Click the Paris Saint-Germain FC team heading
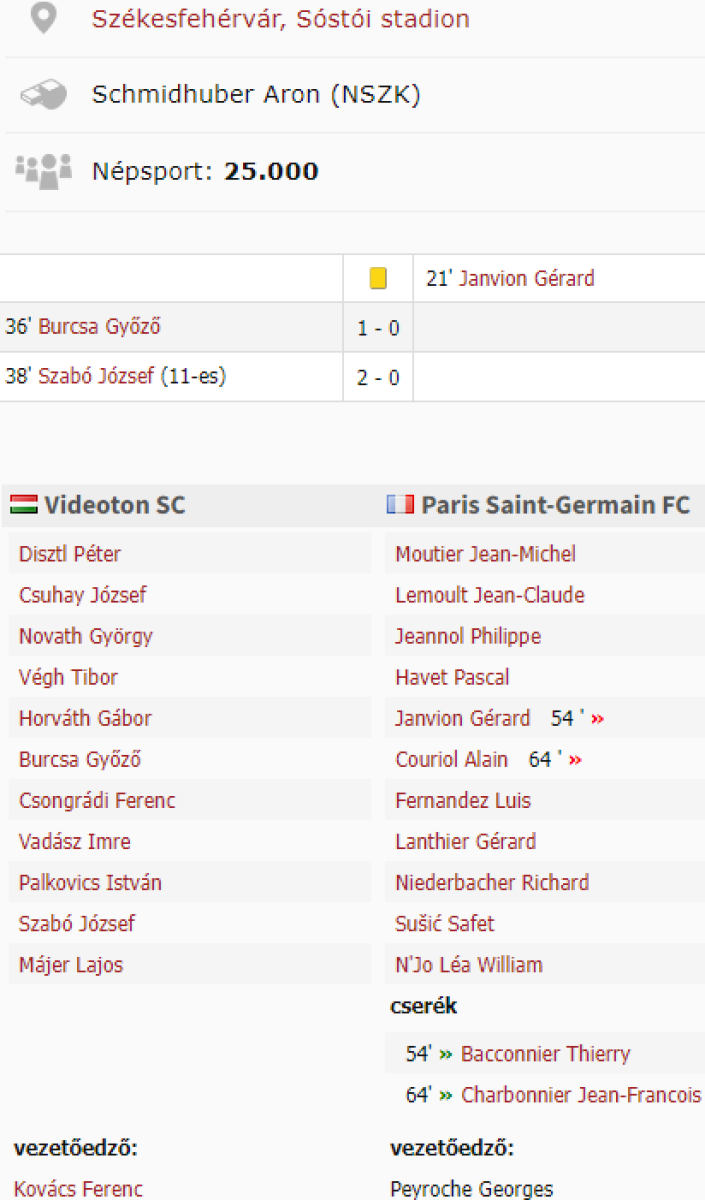 pos(555,505)
